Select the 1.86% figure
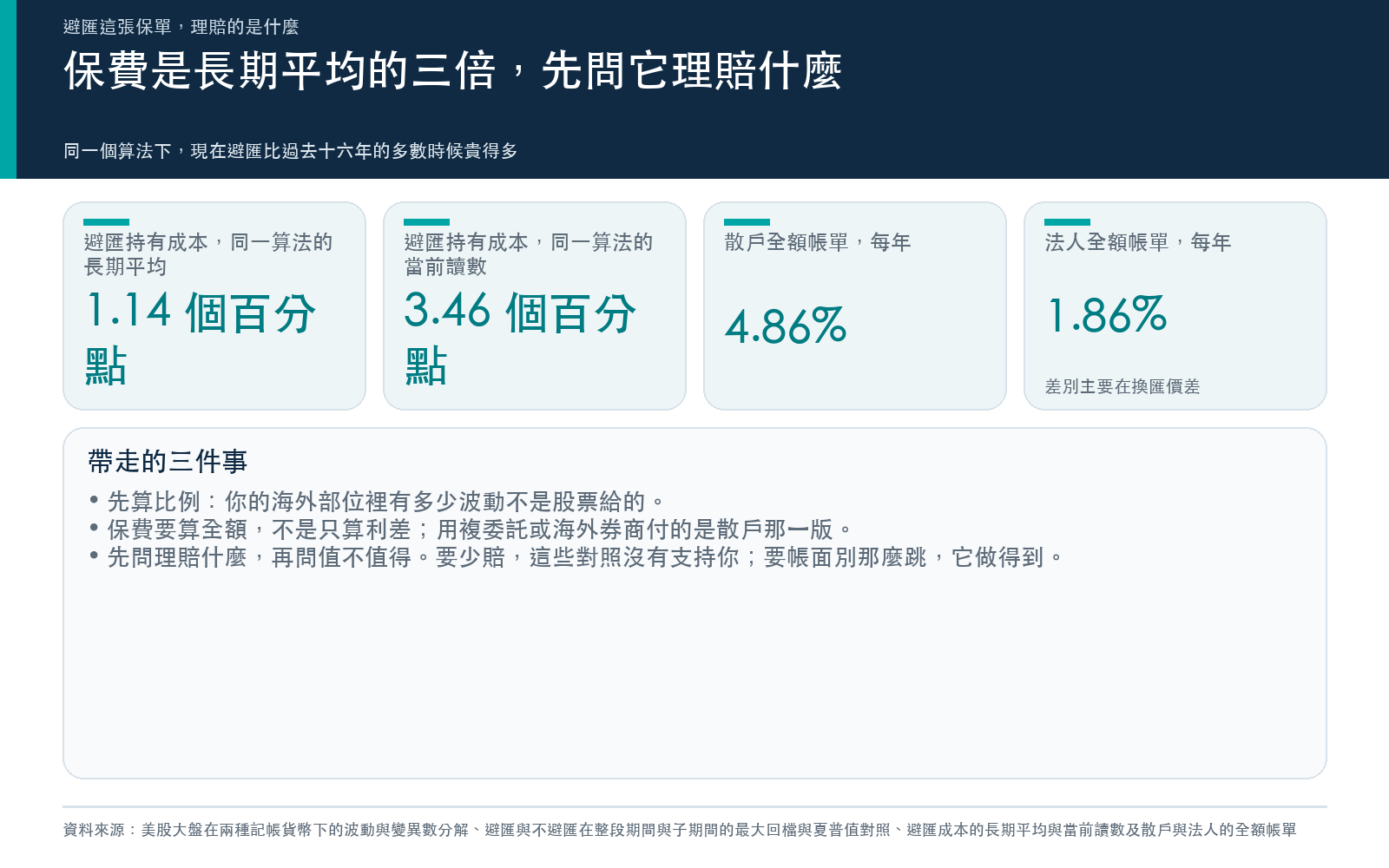The image size is (1389, 868). 1107,314
